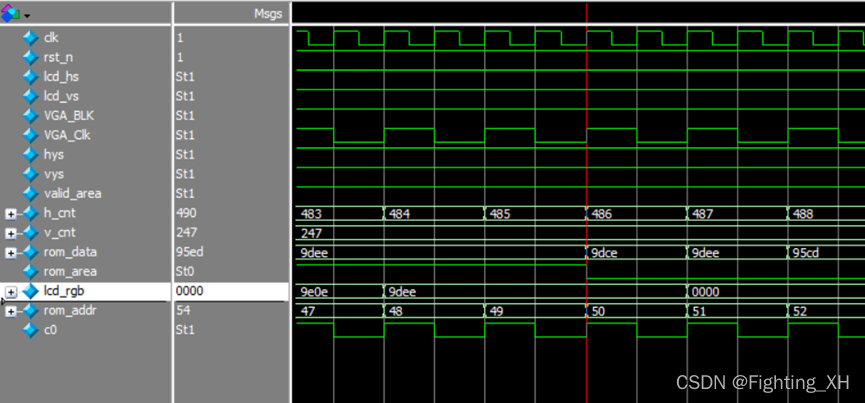Expand the v_cnt bus signal
The image size is (865, 403).
coord(10,233)
